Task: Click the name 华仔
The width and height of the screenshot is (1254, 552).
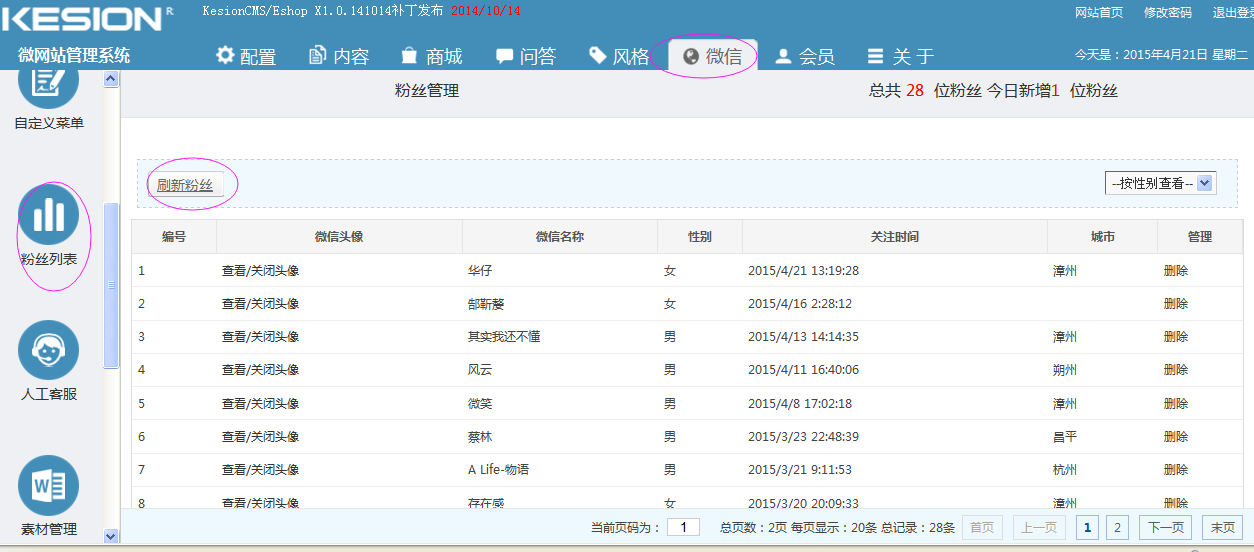Action: [x=480, y=270]
